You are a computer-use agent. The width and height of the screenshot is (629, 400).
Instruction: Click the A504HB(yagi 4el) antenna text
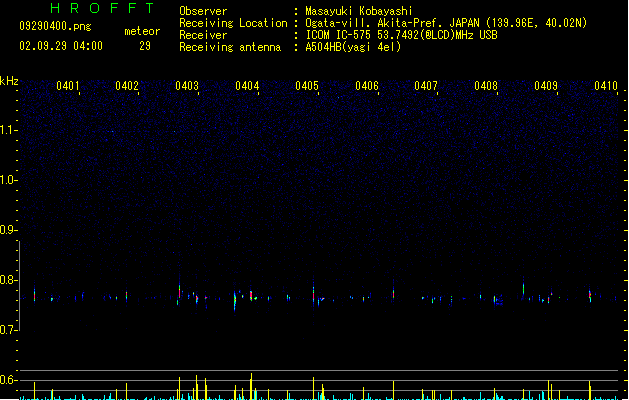coord(353,47)
